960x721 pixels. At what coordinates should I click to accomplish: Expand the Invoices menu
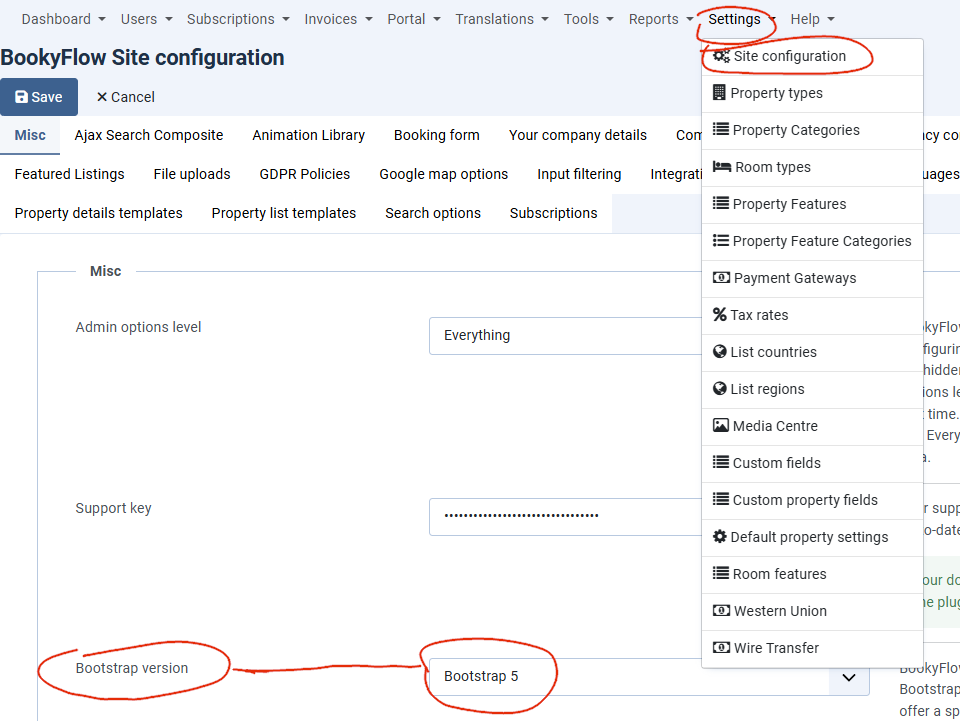click(x=339, y=19)
